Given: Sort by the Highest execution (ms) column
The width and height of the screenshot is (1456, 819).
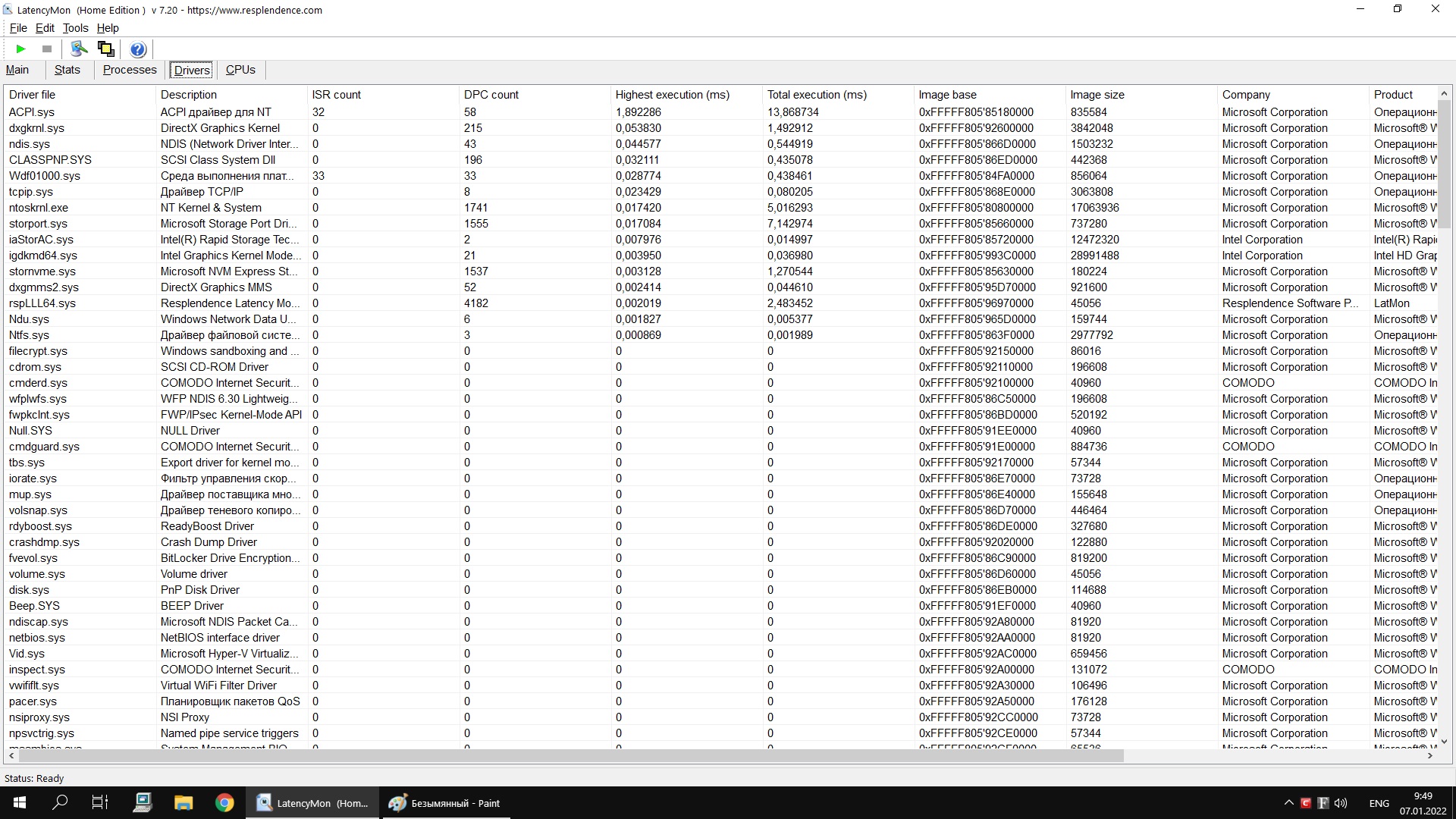Looking at the screenshot, I should 672,95.
